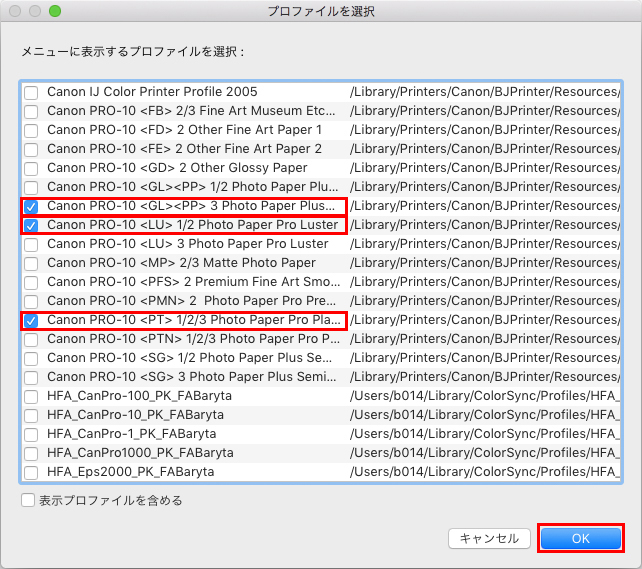Viewport: 642px width, 569px height.
Task: Enable <SG> 3 Photo Paper Plus Semi checkbox
Action: click(x=31, y=378)
